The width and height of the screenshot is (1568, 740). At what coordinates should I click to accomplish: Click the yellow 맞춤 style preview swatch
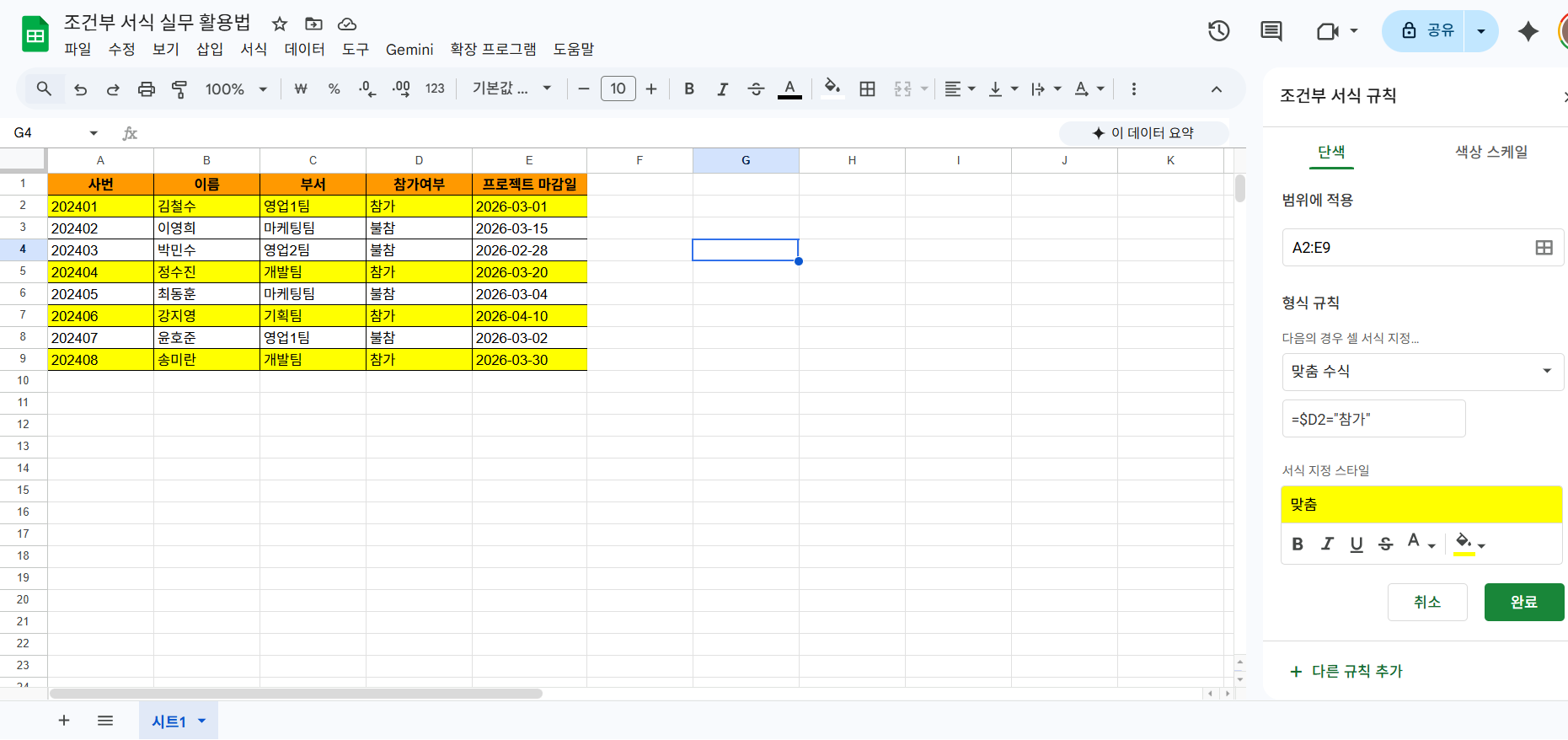click(1421, 505)
